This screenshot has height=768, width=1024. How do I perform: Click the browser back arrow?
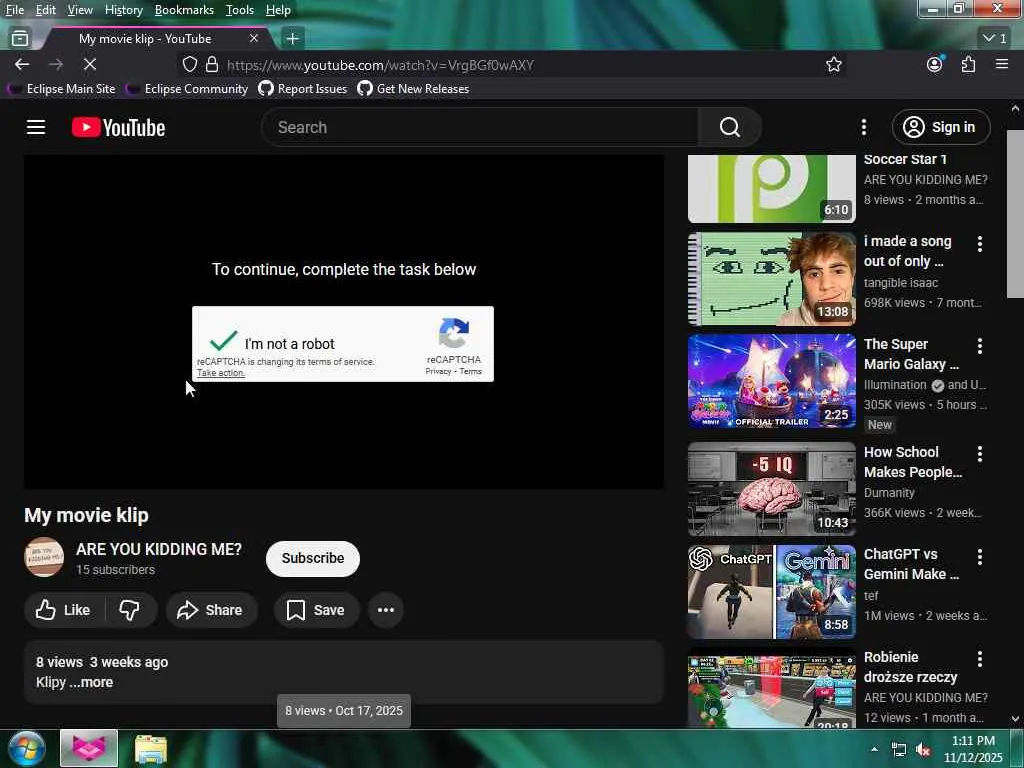click(x=22, y=64)
